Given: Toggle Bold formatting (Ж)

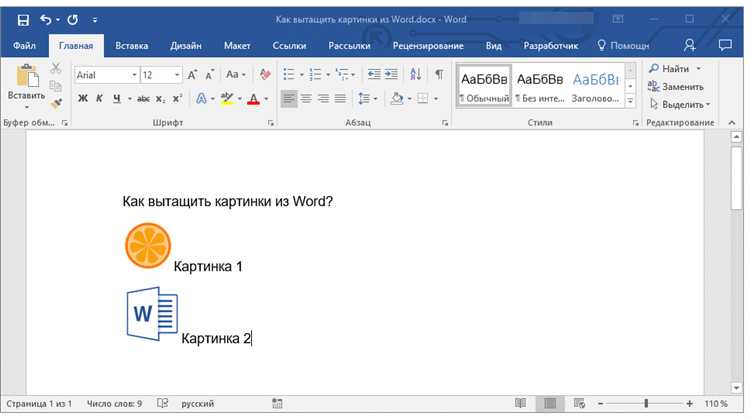Looking at the screenshot, I should point(83,99).
